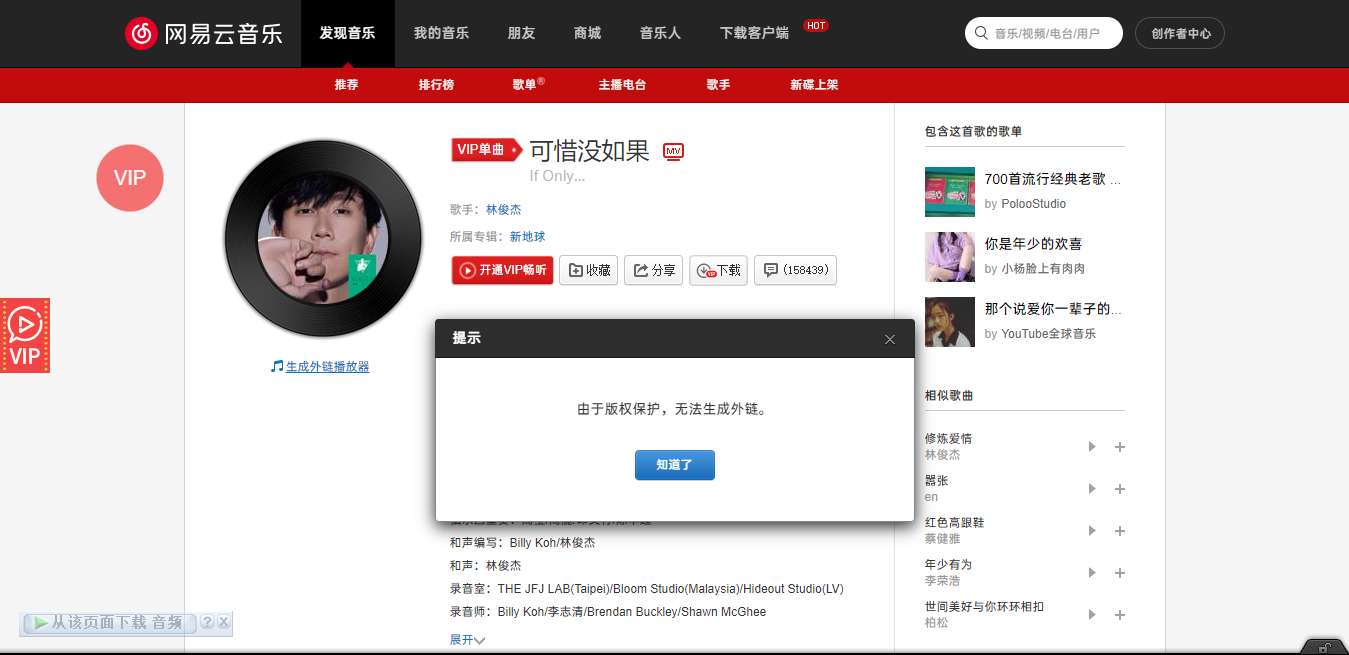
Task: Open the 我的音乐 tab
Action: (x=441, y=33)
